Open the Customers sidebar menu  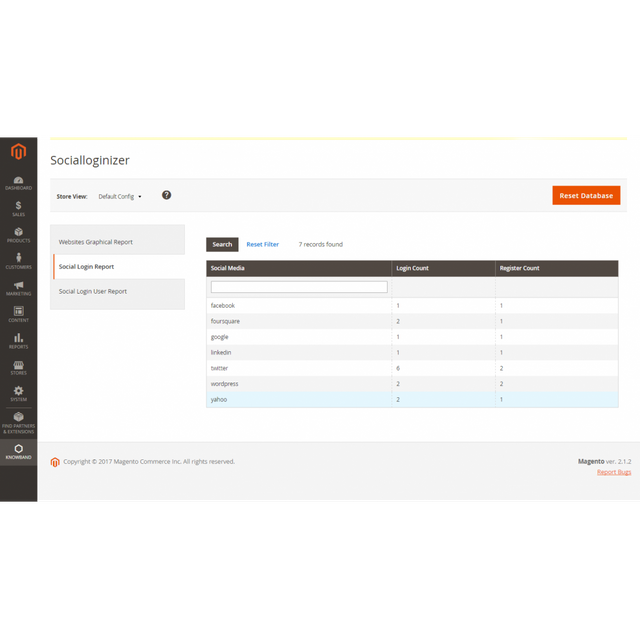pos(18,261)
